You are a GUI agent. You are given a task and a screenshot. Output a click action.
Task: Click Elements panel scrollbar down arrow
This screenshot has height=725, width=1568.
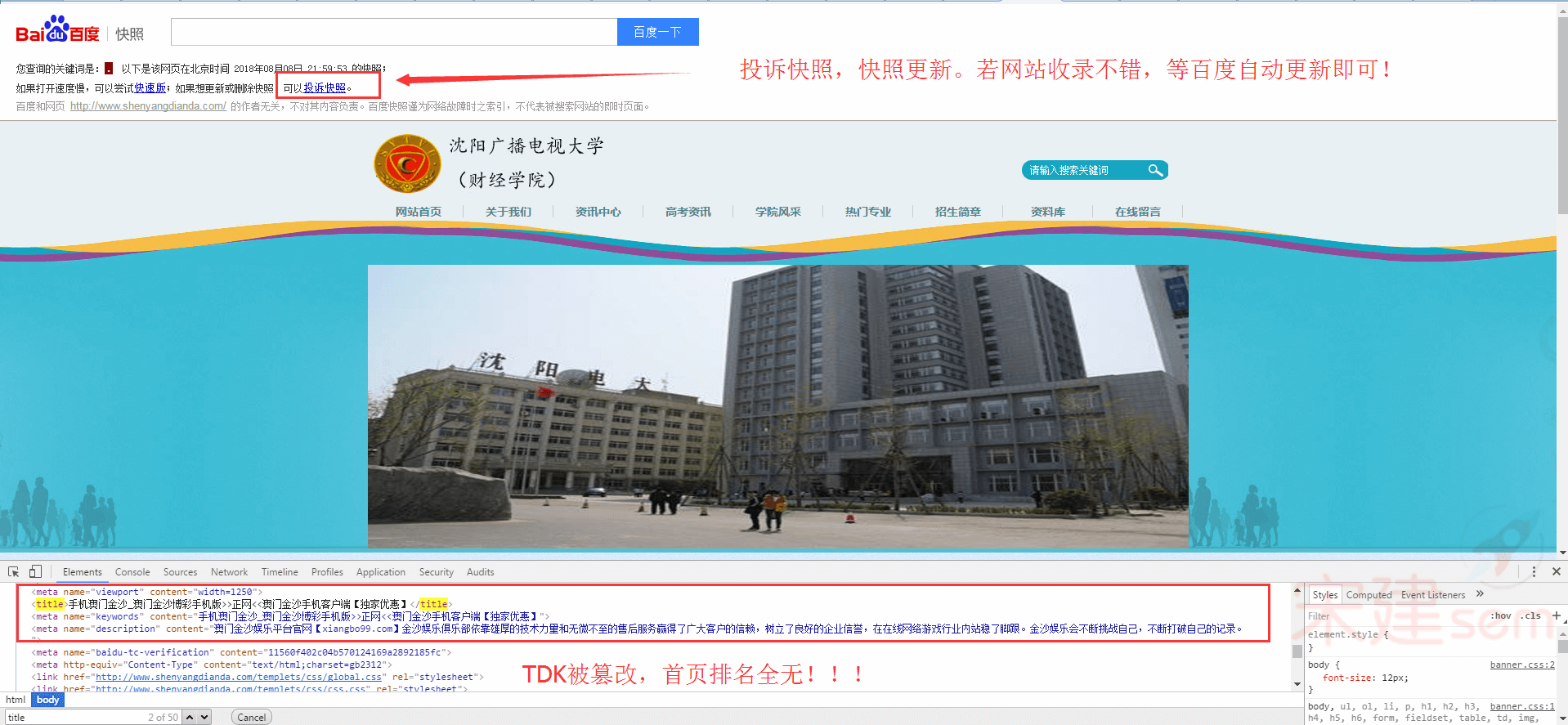click(x=1297, y=684)
